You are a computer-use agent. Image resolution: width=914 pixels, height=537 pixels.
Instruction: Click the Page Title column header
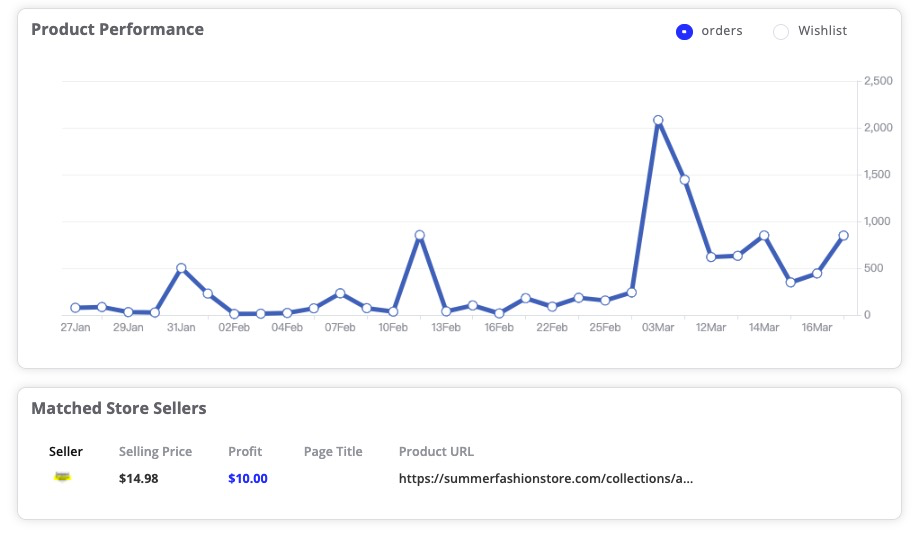[x=333, y=451]
